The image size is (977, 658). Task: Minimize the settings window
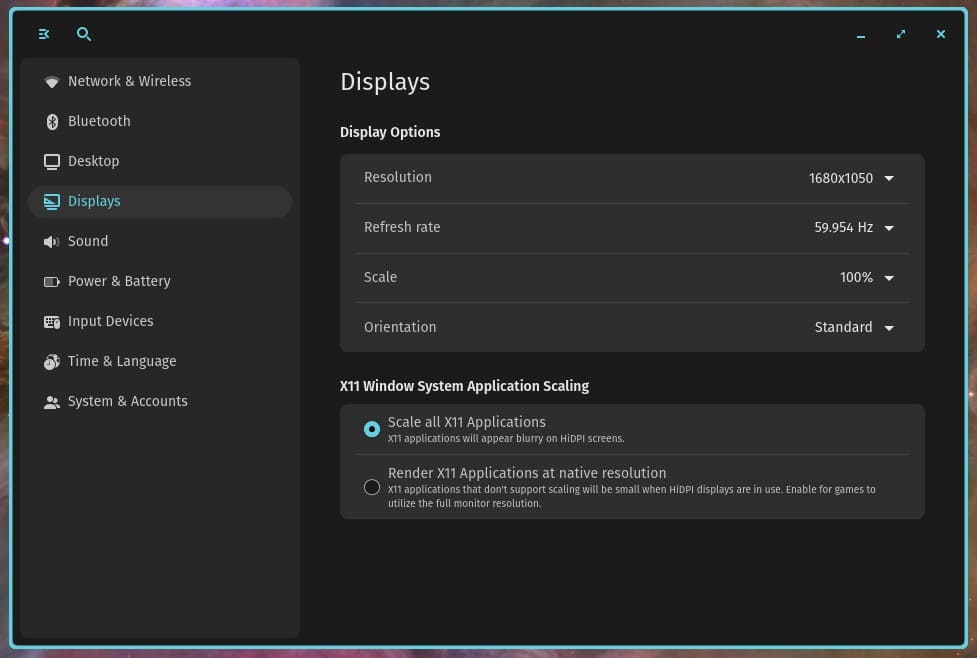coord(860,35)
